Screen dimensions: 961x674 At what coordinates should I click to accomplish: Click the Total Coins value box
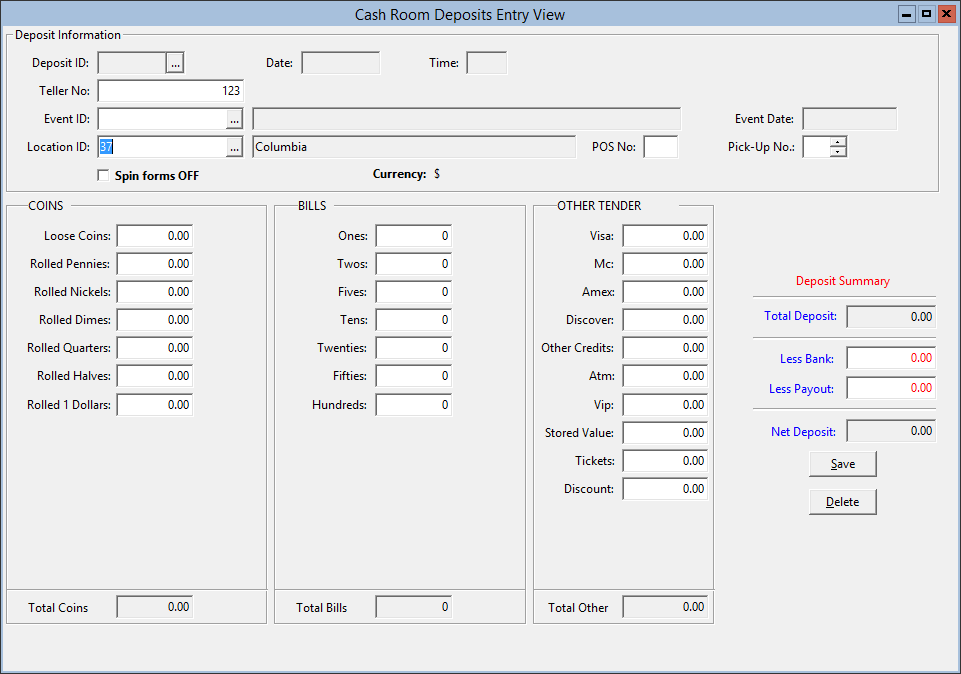click(x=154, y=607)
